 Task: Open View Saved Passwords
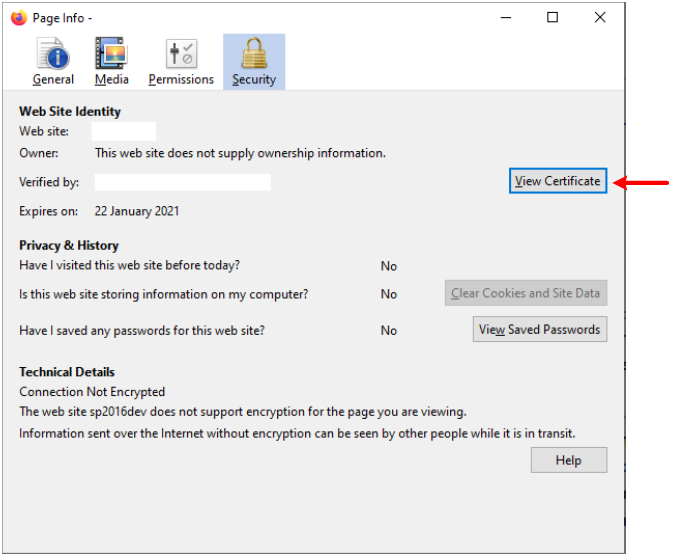tap(539, 329)
